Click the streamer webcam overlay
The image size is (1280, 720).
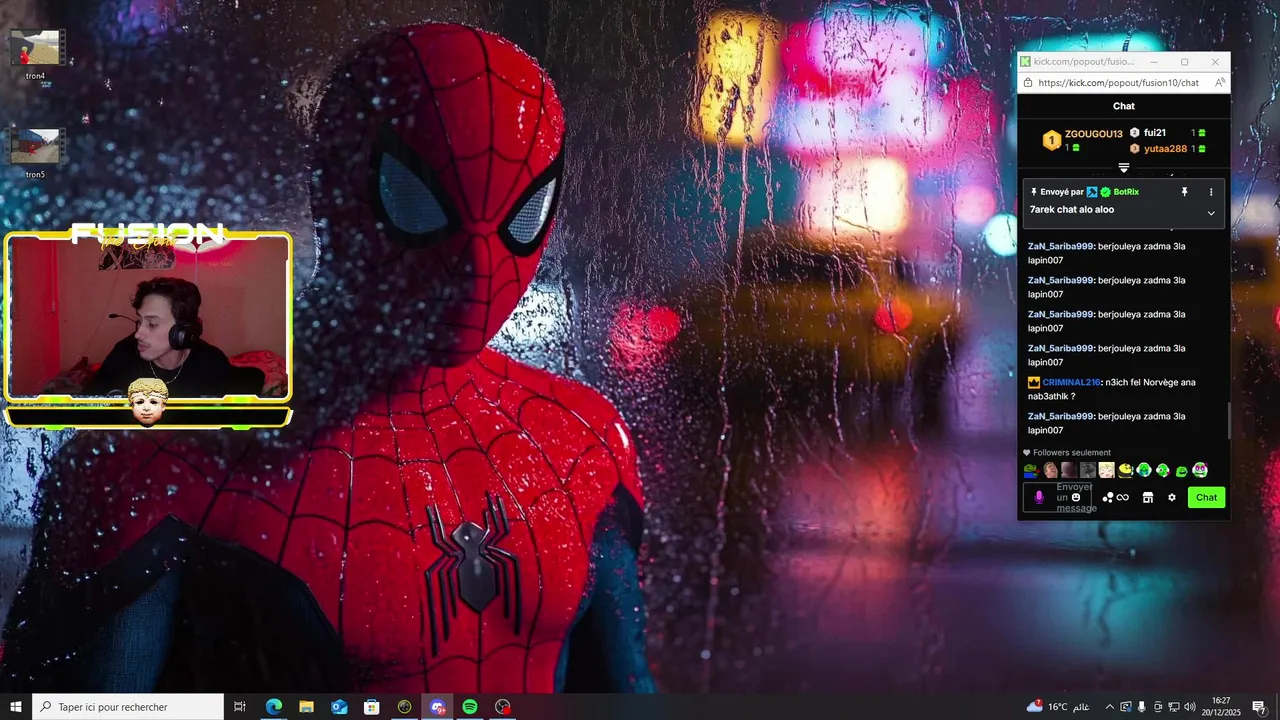[x=148, y=317]
